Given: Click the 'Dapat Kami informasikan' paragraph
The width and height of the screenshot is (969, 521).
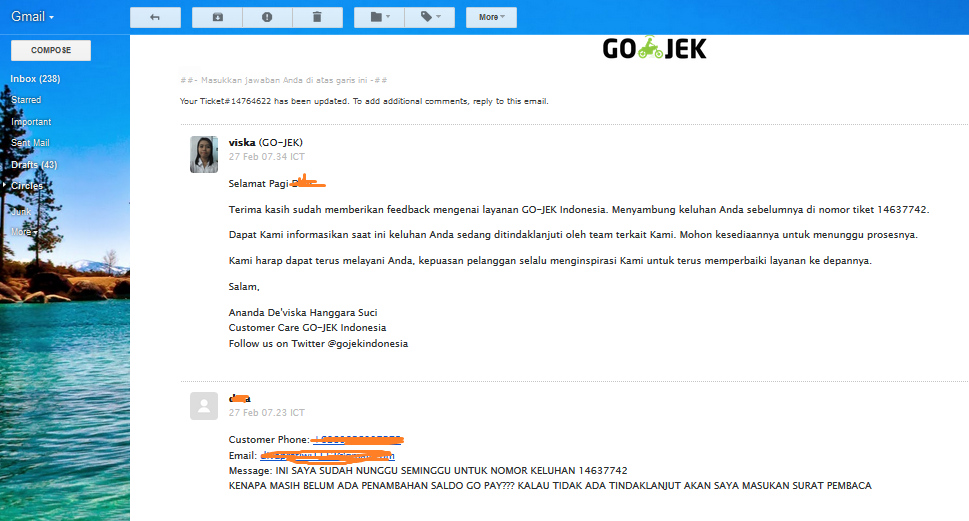Looking at the screenshot, I should tap(573, 235).
